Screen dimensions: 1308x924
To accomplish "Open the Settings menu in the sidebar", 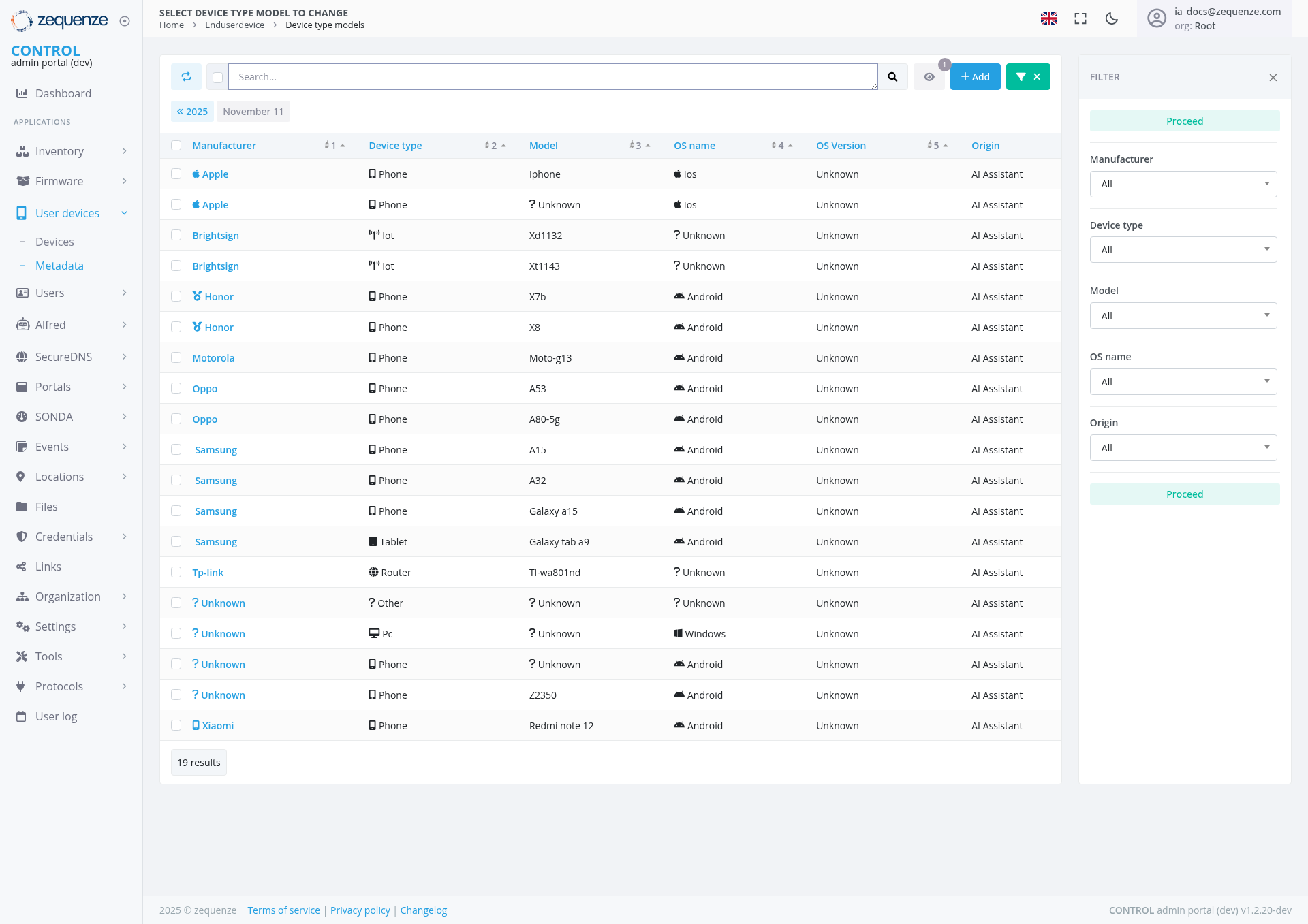I will [x=54, y=626].
